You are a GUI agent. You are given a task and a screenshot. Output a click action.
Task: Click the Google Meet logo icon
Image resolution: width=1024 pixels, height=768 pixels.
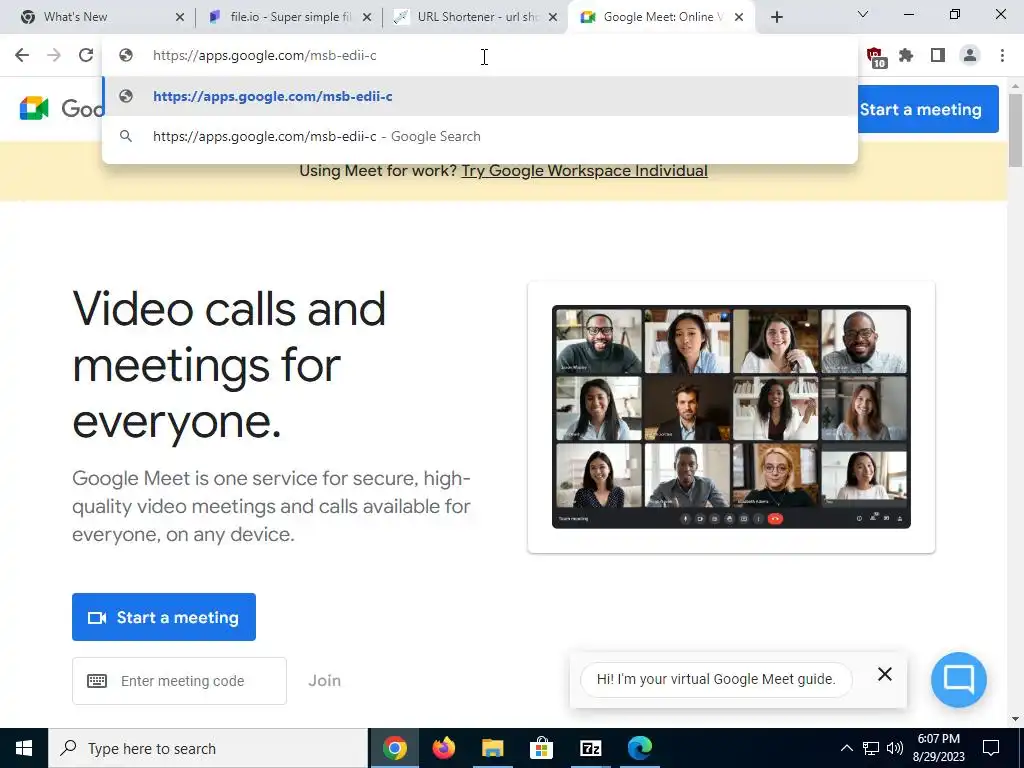point(34,108)
